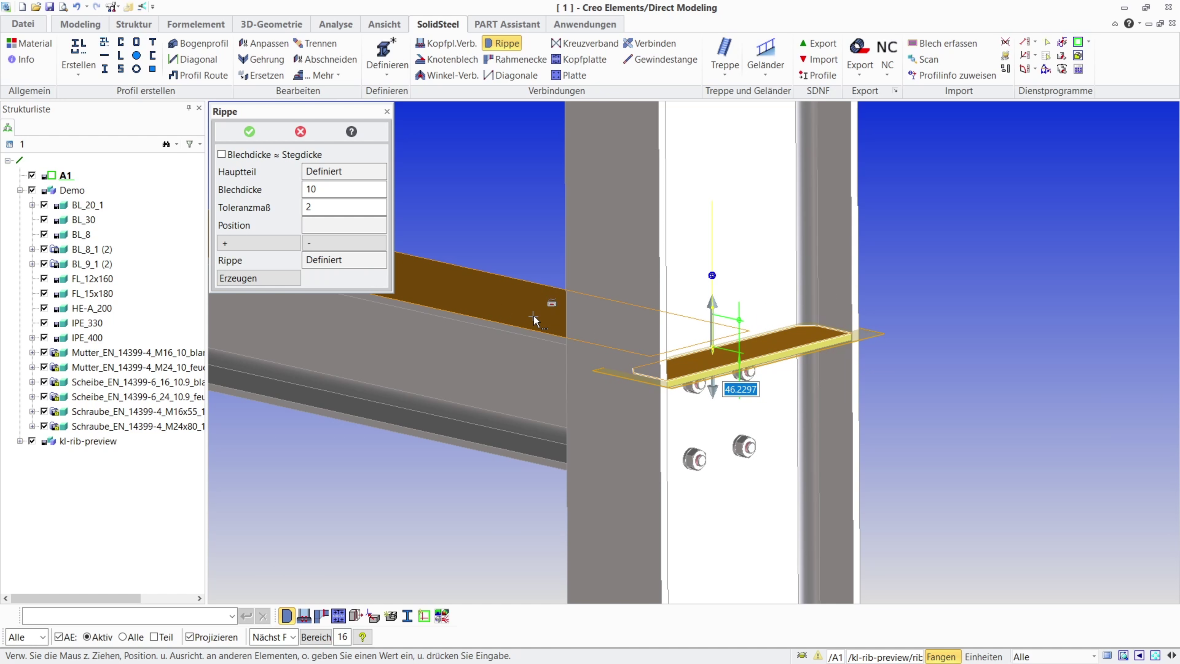Select the Platte tool
This screenshot has width=1180, height=664.
[x=569, y=75]
